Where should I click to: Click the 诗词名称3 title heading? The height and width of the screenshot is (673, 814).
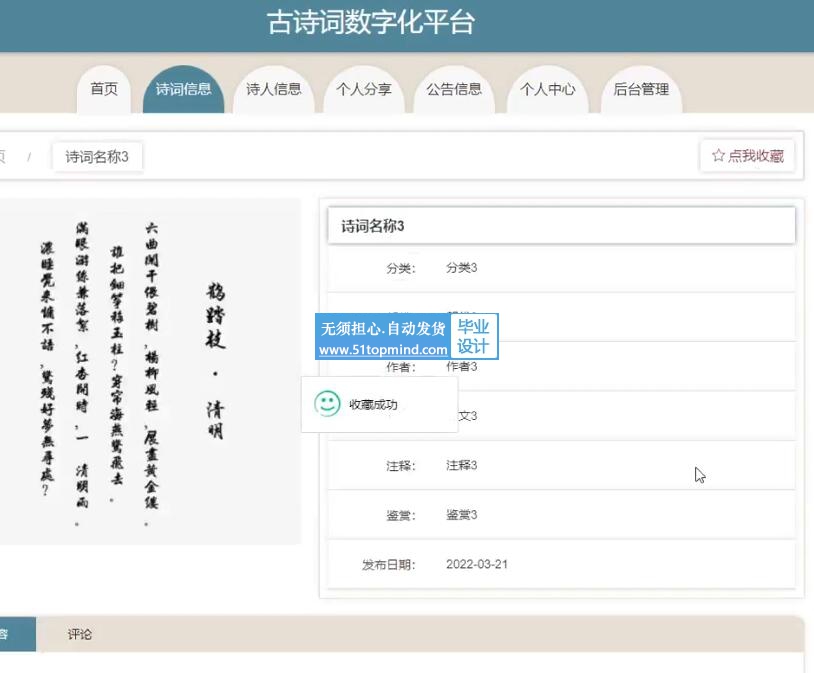click(372, 226)
